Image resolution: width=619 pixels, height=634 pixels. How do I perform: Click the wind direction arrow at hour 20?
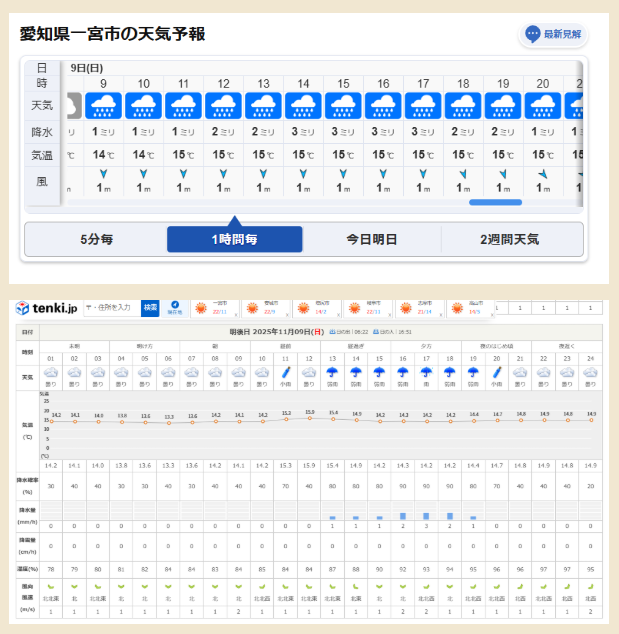click(542, 174)
